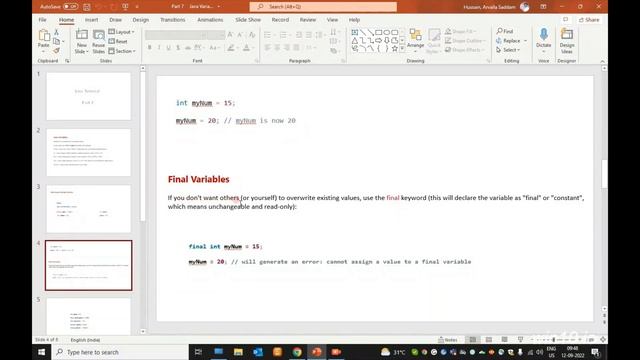640x360 pixels.
Task: Click Clear All Formatting icon
Action: pyautogui.click(x=252, y=35)
